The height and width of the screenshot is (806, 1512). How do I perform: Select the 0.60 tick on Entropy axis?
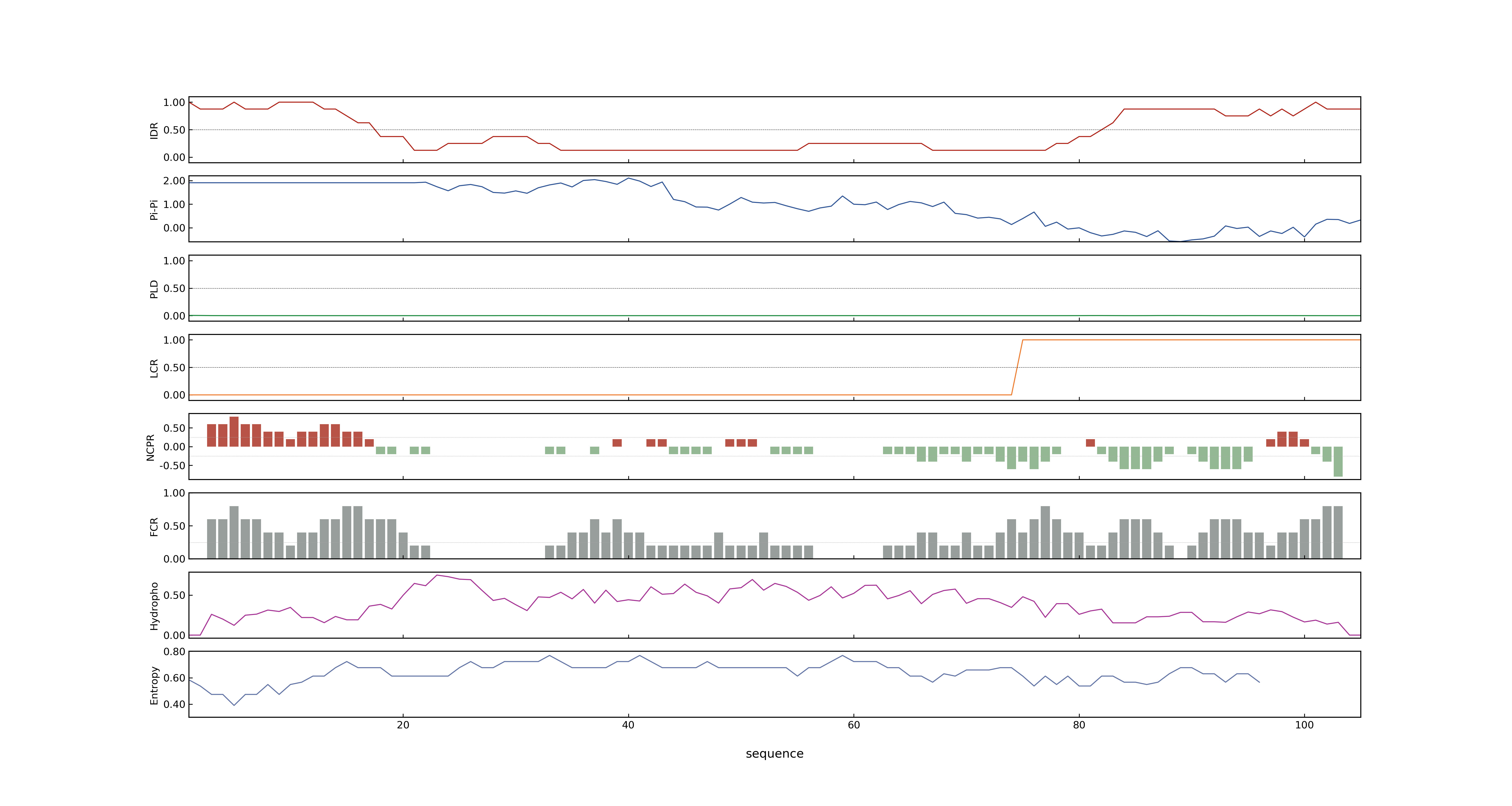(174, 678)
